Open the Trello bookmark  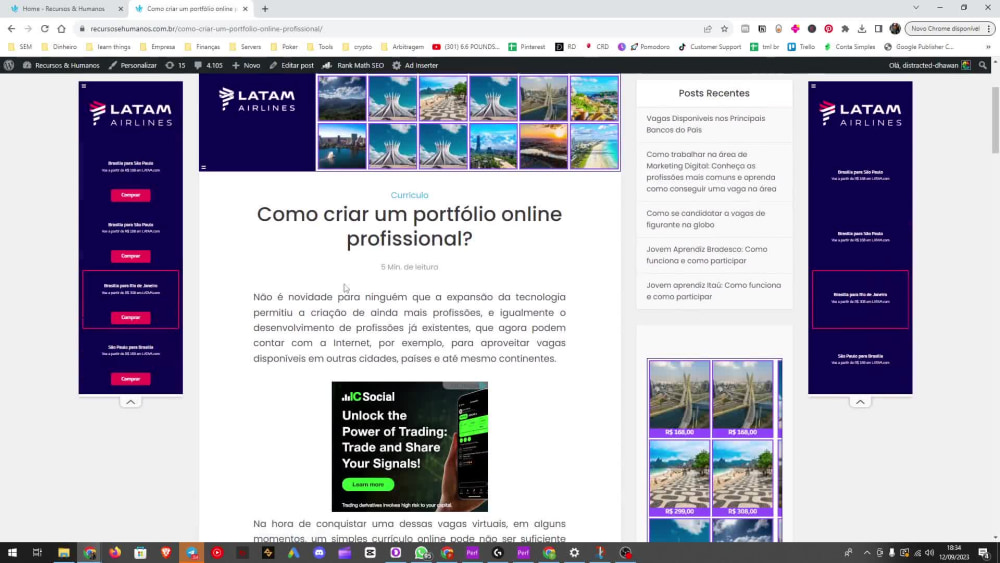click(801, 47)
